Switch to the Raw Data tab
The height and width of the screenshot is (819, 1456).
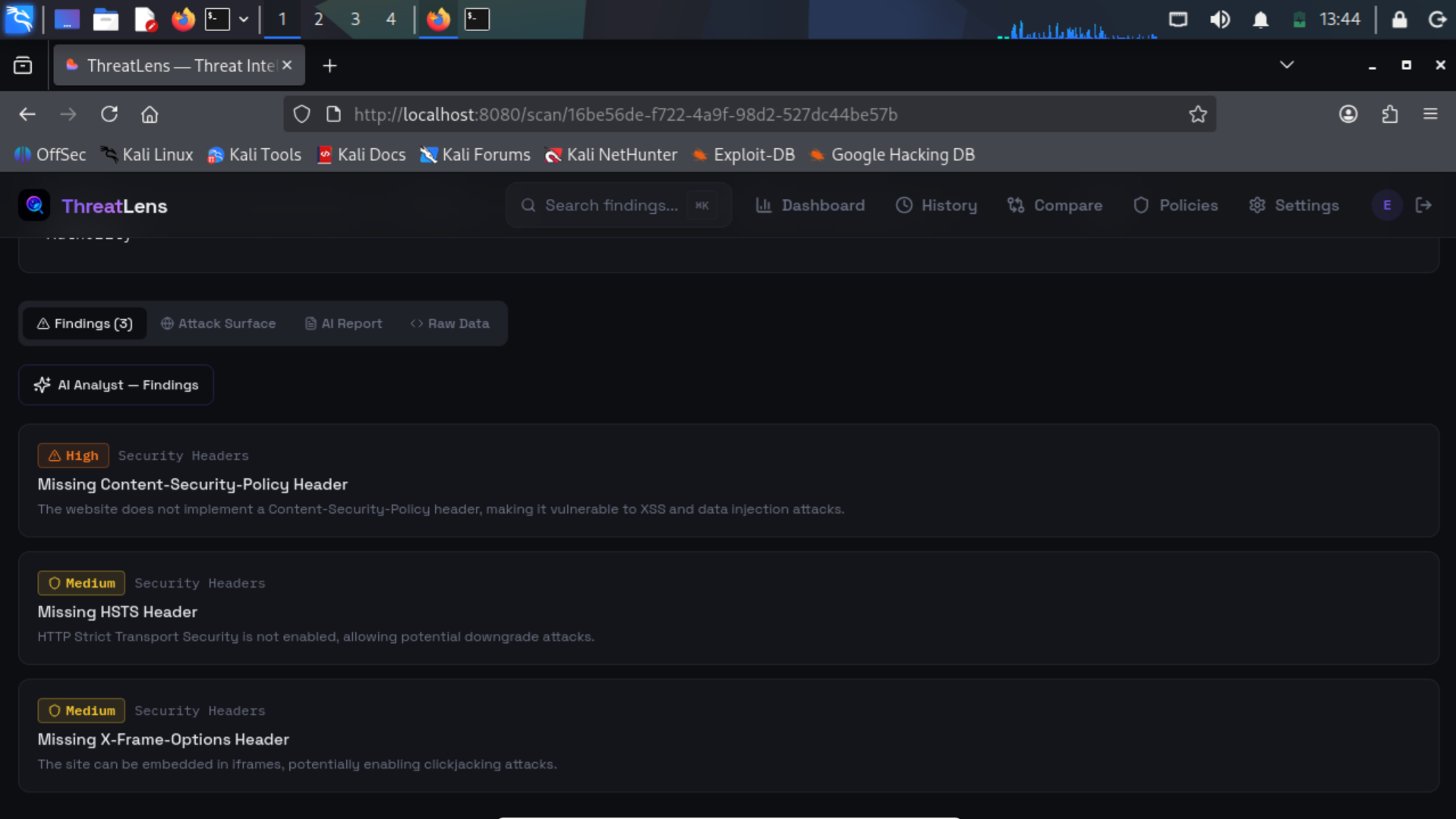449,323
